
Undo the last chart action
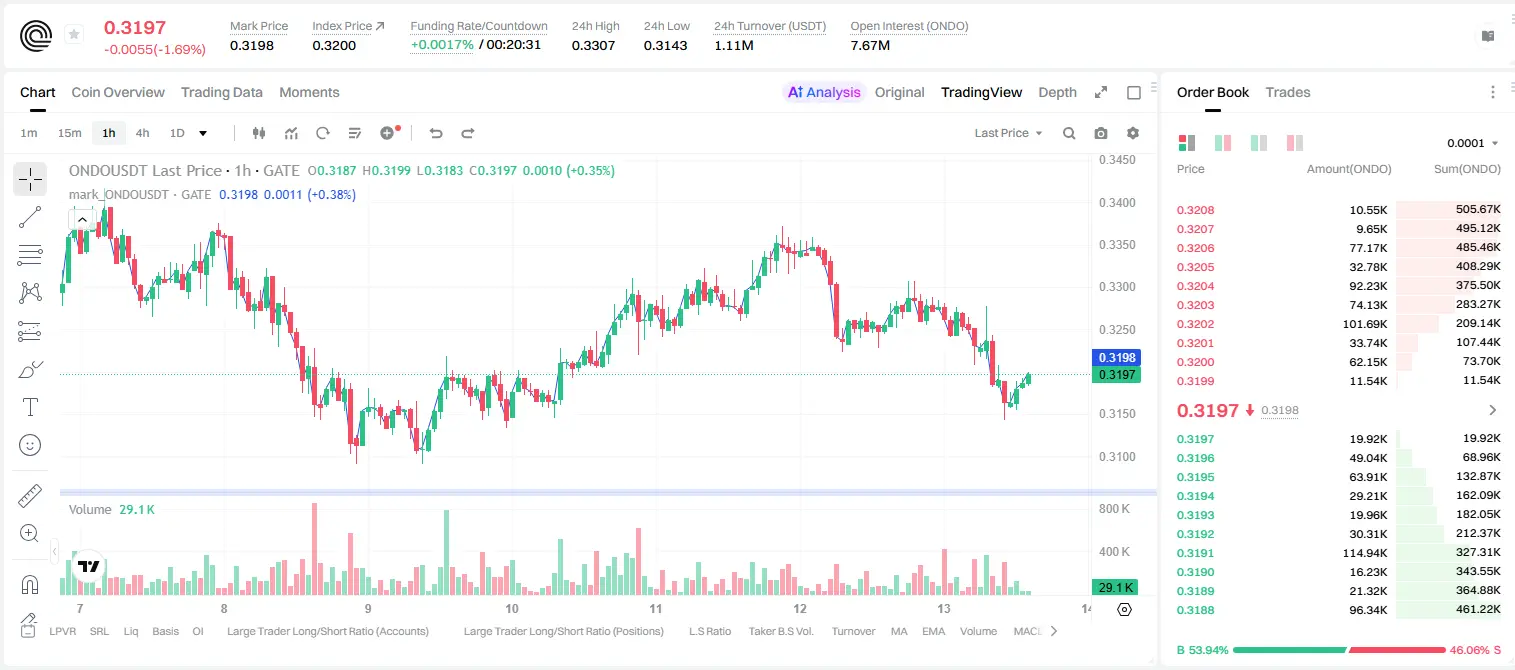click(436, 133)
